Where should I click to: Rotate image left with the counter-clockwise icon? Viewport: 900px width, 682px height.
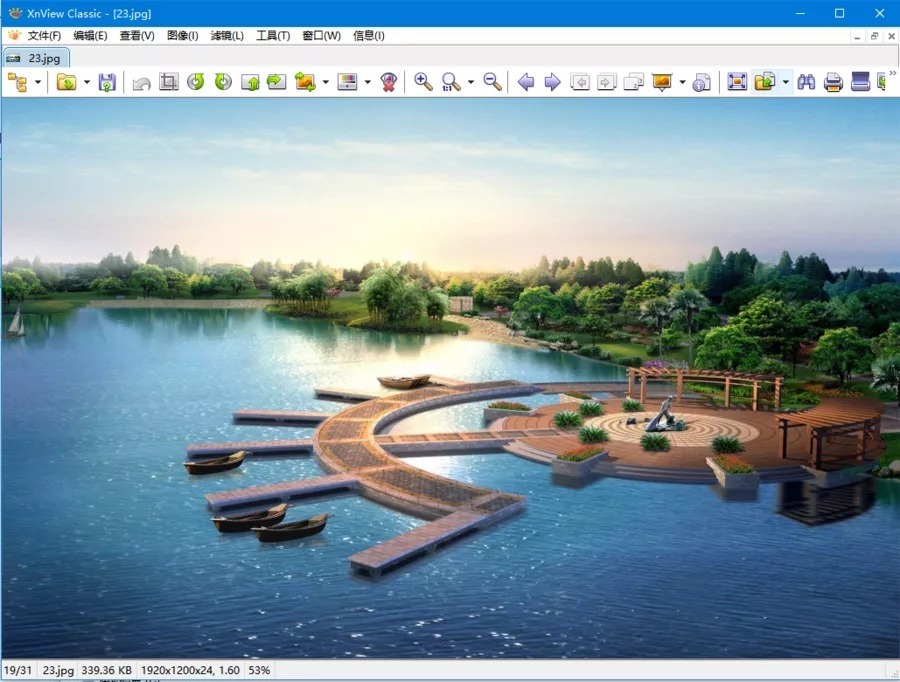click(x=196, y=82)
